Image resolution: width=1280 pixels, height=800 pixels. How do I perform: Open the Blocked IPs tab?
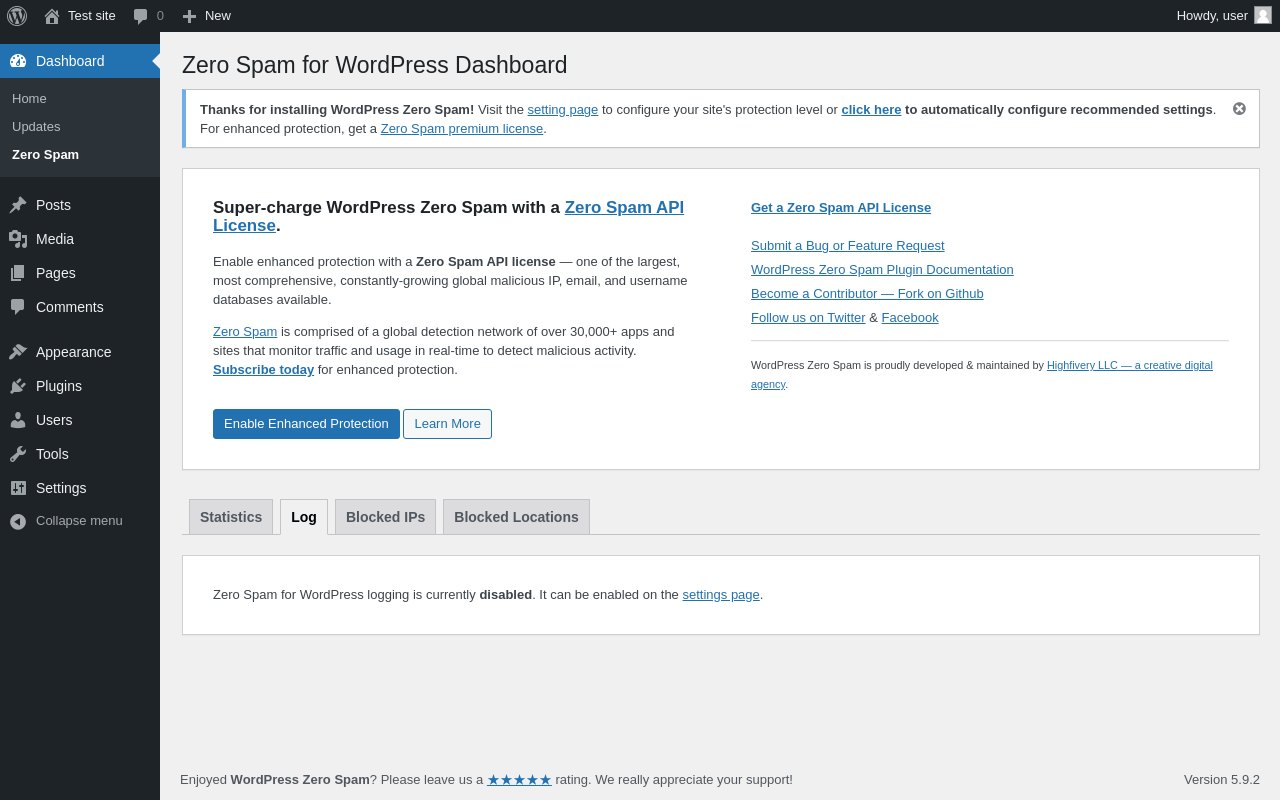pos(385,517)
